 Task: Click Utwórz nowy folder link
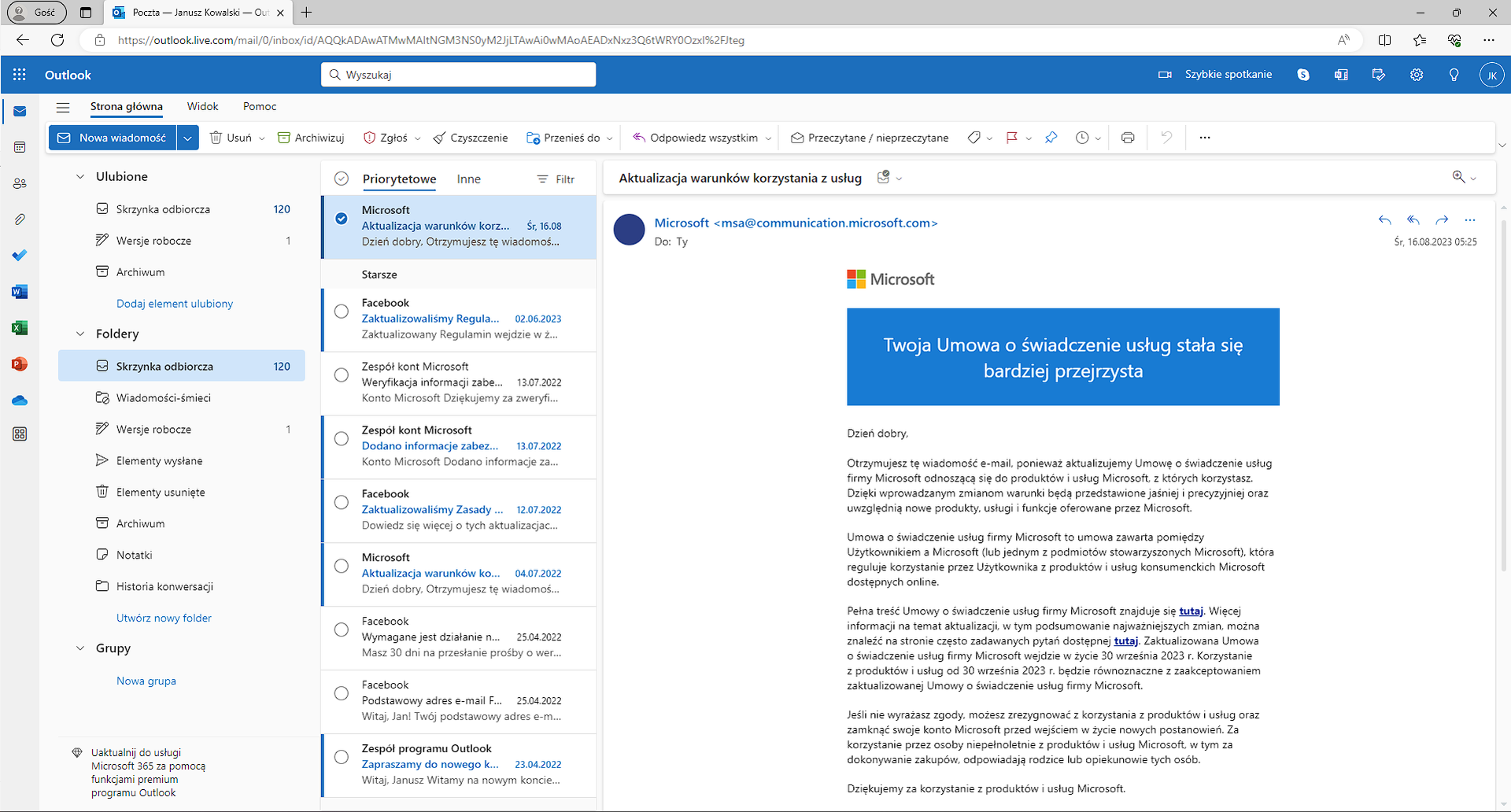pyautogui.click(x=164, y=618)
